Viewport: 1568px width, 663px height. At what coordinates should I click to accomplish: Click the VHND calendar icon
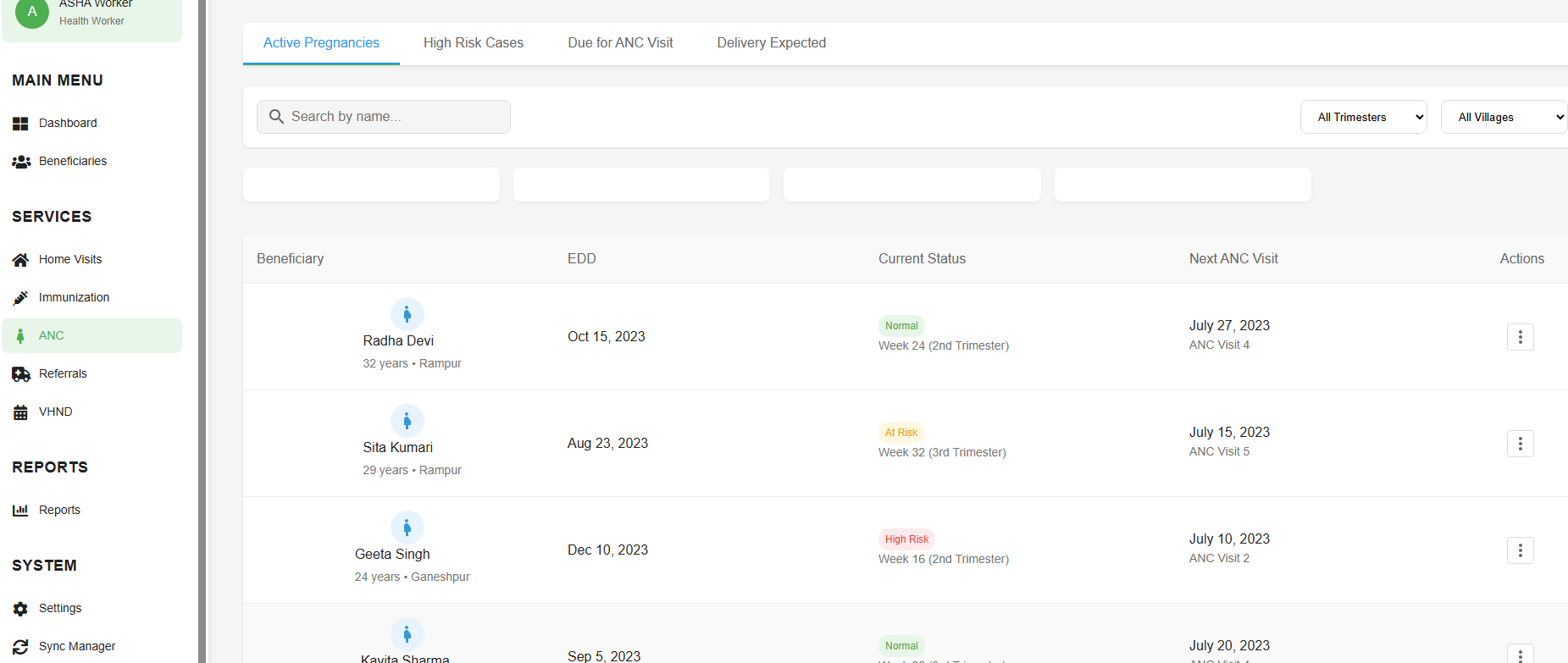20,412
